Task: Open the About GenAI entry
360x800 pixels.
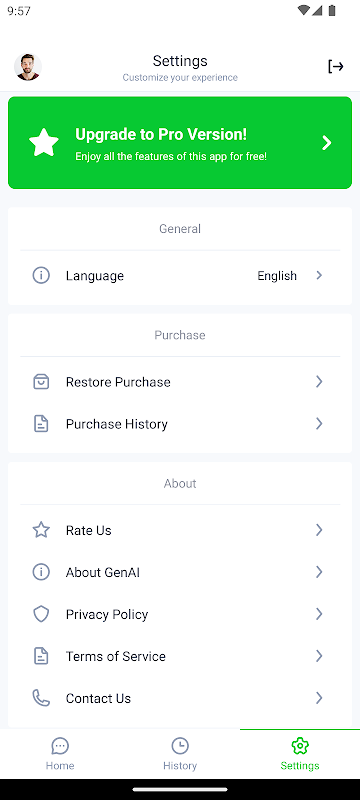Action: 180,572
